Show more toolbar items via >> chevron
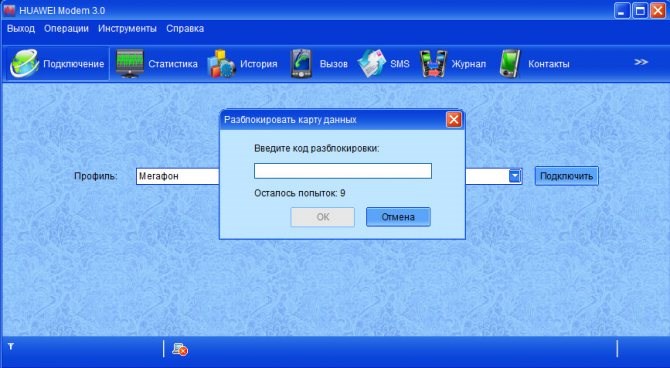This screenshot has height=368, width=670. (x=641, y=62)
